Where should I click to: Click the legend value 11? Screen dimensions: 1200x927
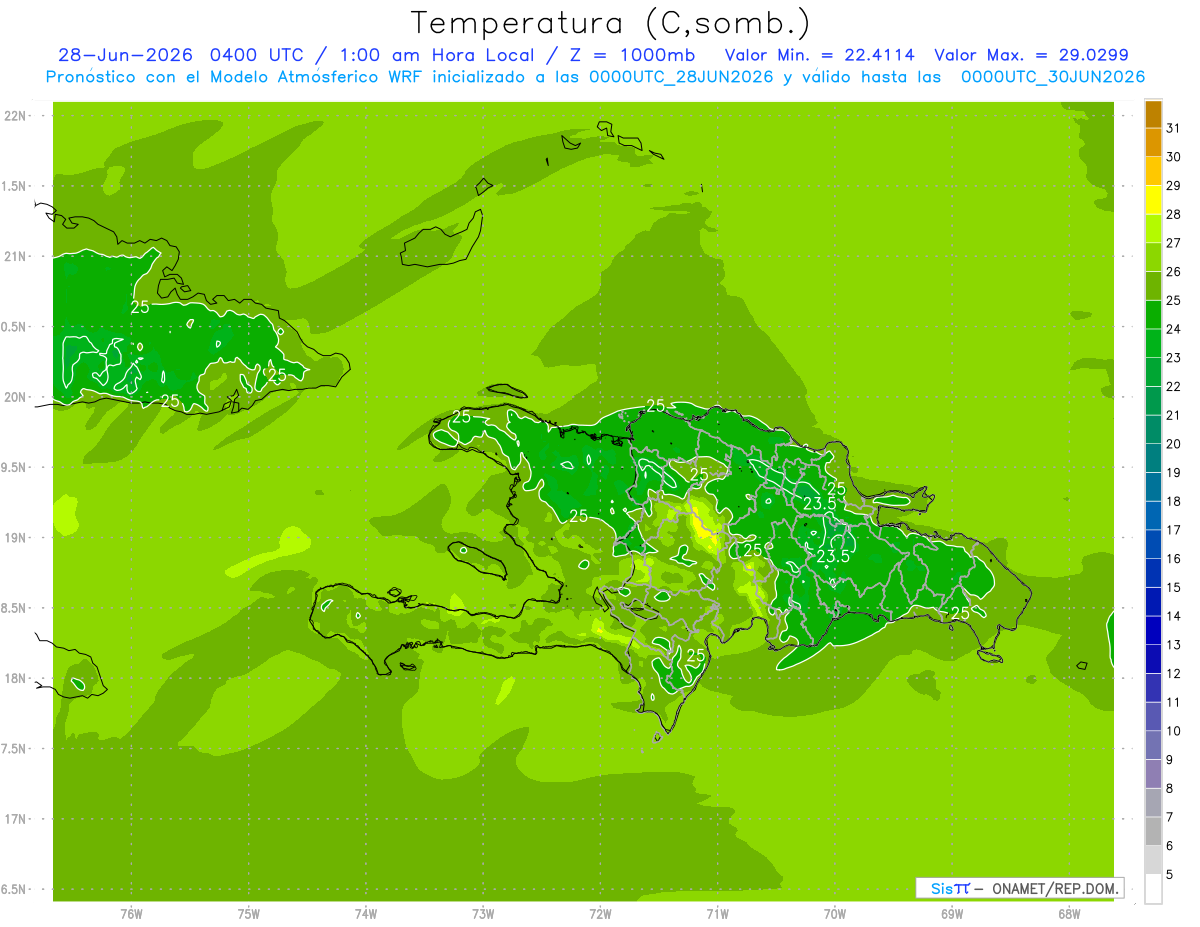click(x=1174, y=702)
